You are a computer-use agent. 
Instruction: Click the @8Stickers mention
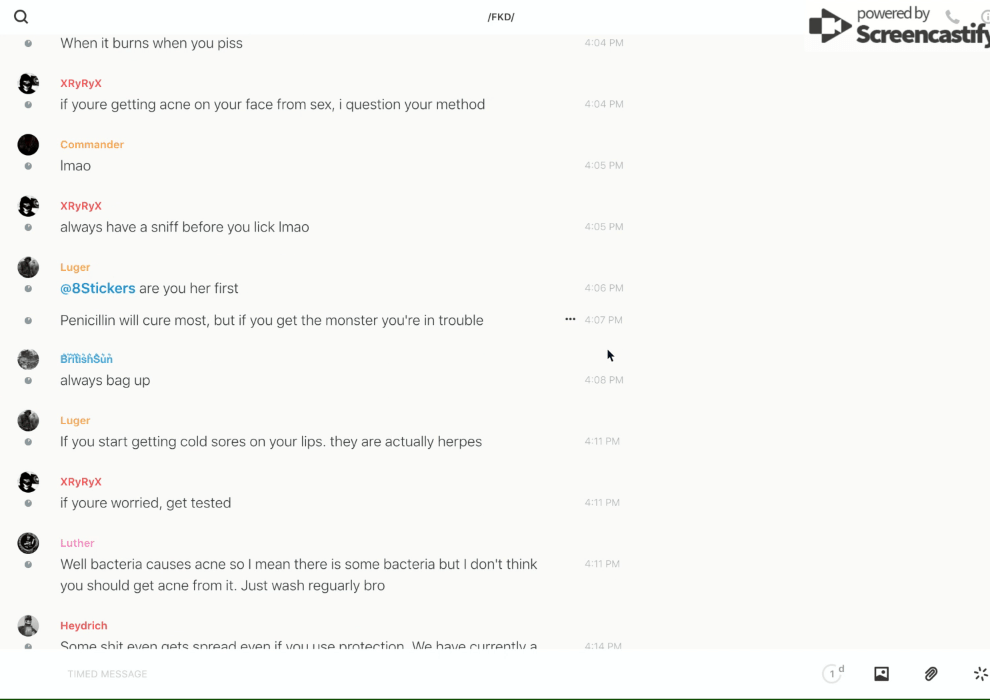(97, 288)
